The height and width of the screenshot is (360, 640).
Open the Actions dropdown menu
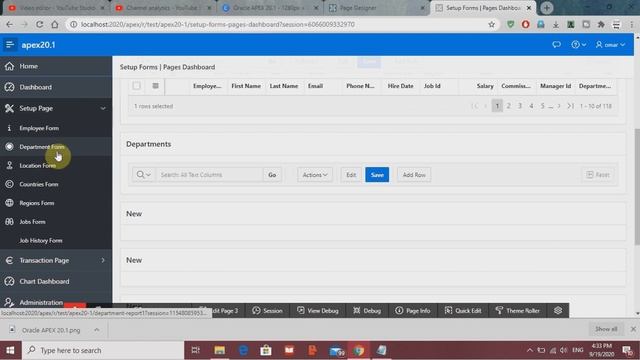(x=315, y=175)
